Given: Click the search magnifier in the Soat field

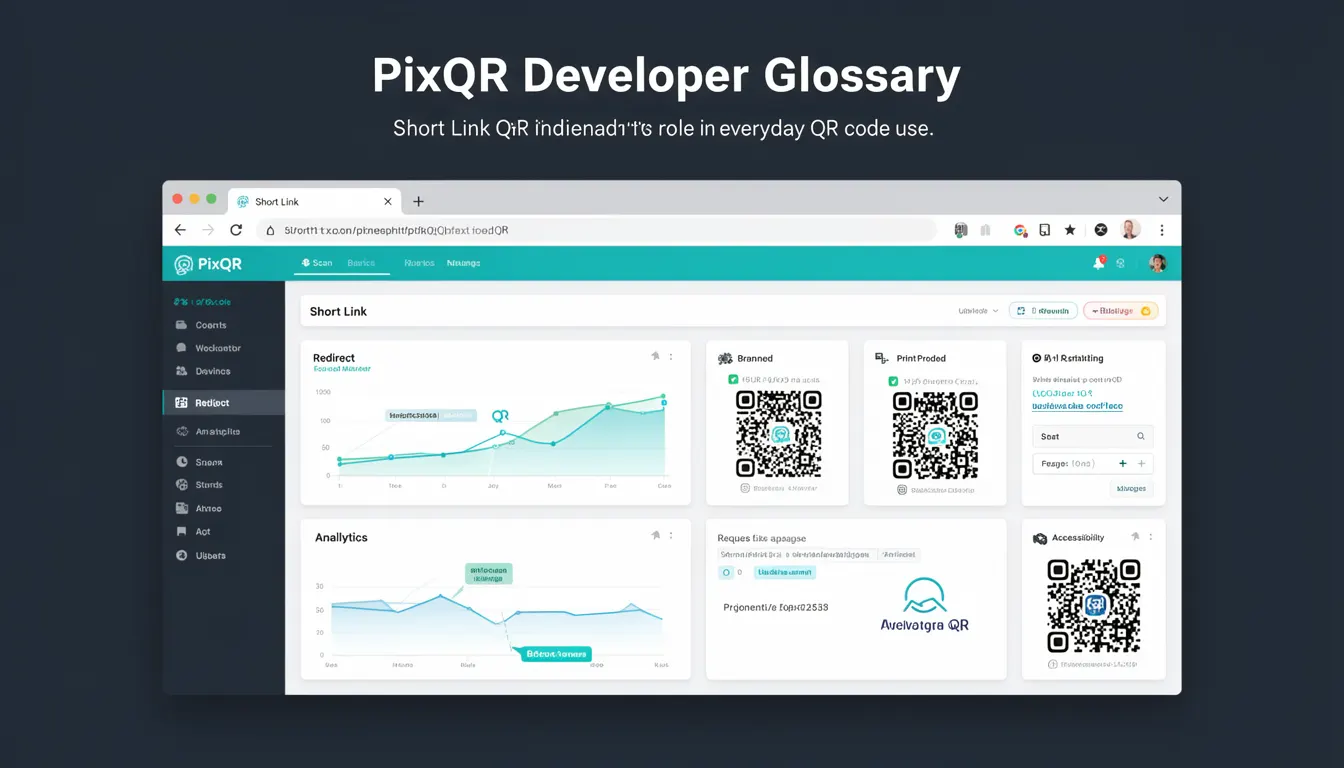Looking at the screenshot, I should [x=1140, y=436].
